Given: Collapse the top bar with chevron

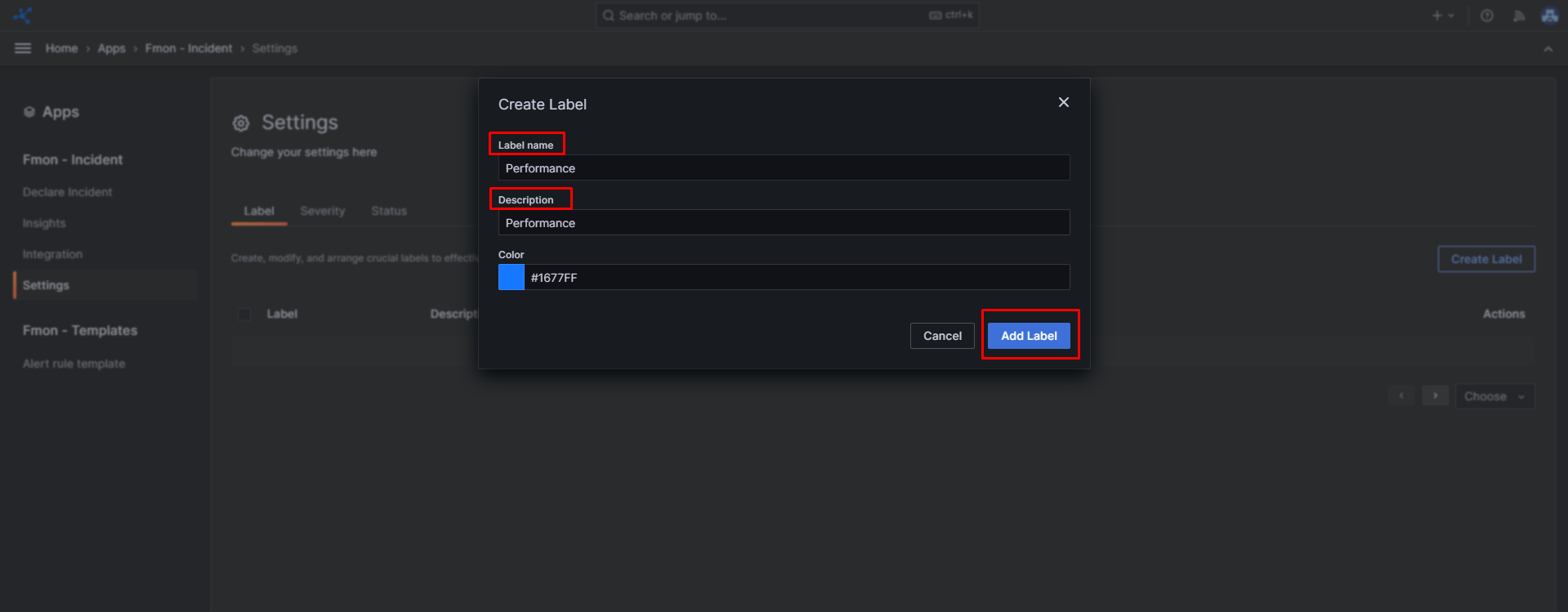Looking at the screenshot, I should click(x=1548, y=49).
